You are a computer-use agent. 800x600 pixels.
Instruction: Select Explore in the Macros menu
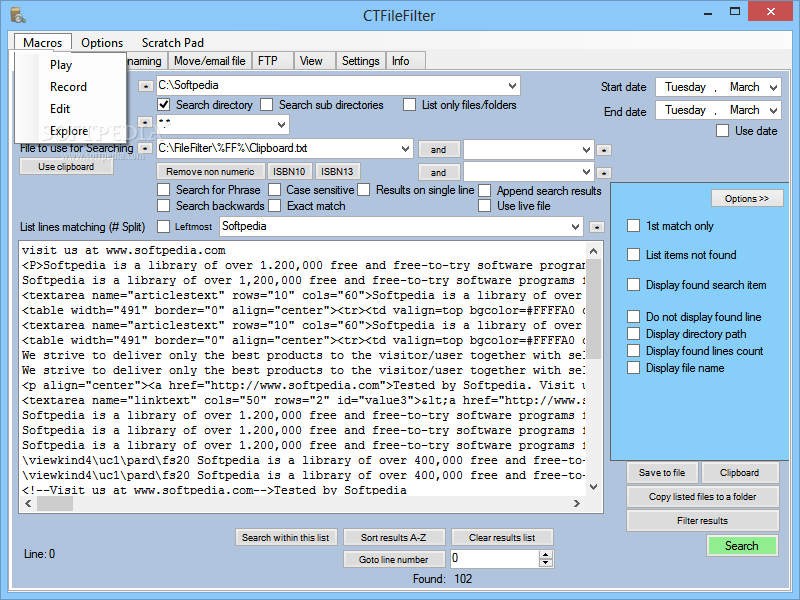click(70, 131)
